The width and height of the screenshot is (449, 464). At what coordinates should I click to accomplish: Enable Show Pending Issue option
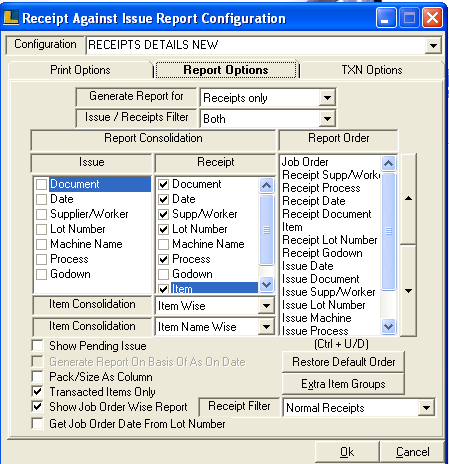(37, 346)
